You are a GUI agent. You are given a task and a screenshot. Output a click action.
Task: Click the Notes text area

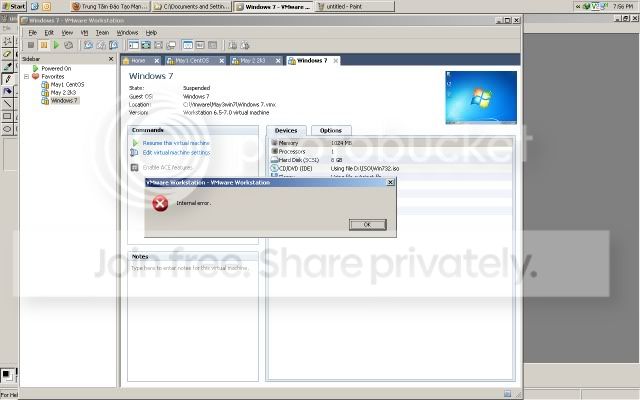click(x=193, y=322)
